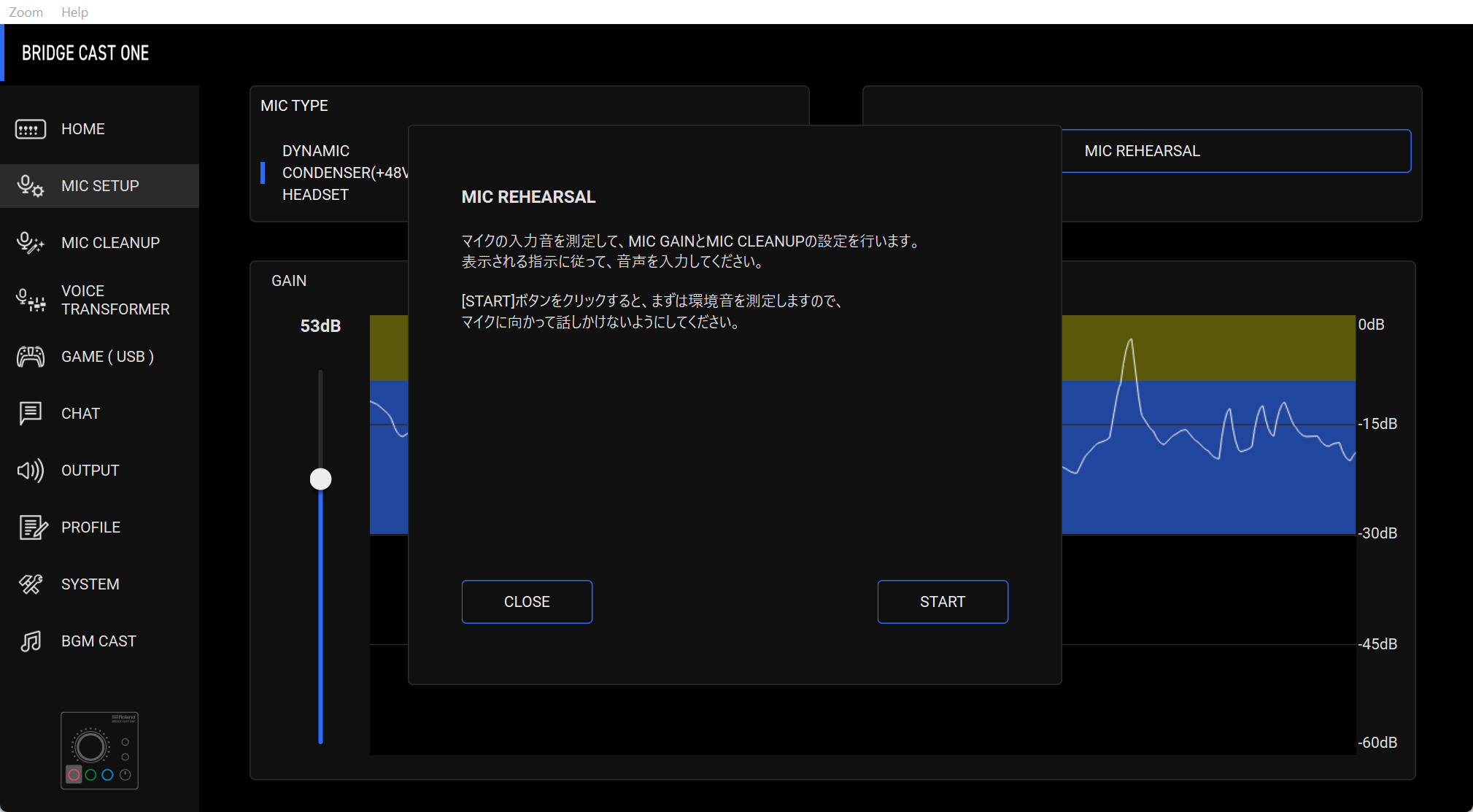Open the Zoom menu

(x=26, y=12)
